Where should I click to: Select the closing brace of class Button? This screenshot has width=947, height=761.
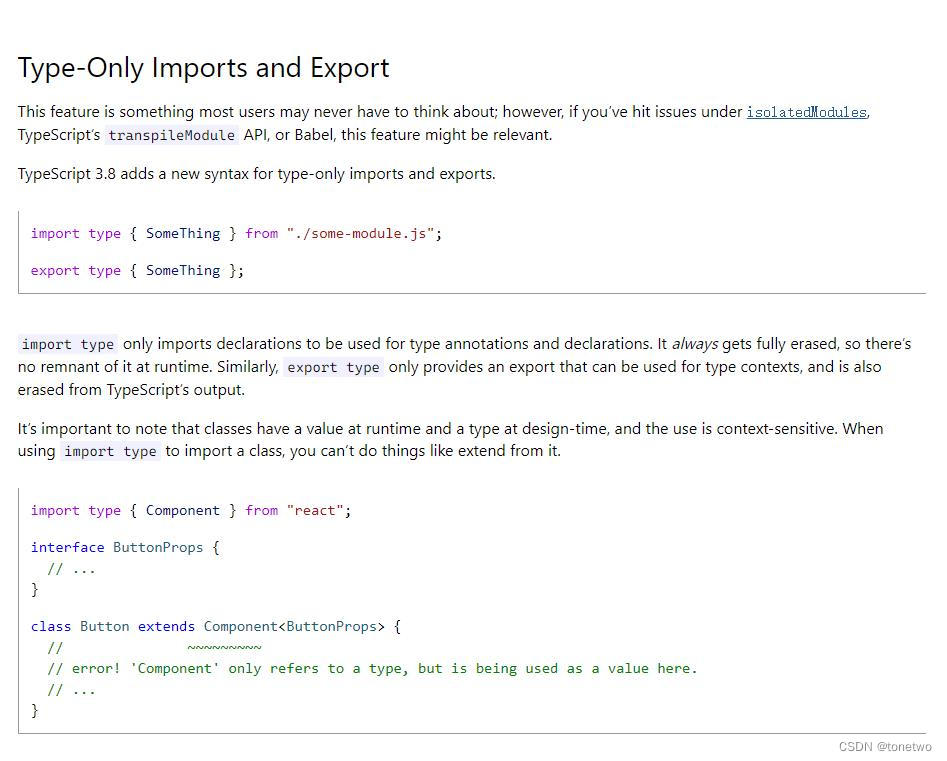(x=35, y=710)
